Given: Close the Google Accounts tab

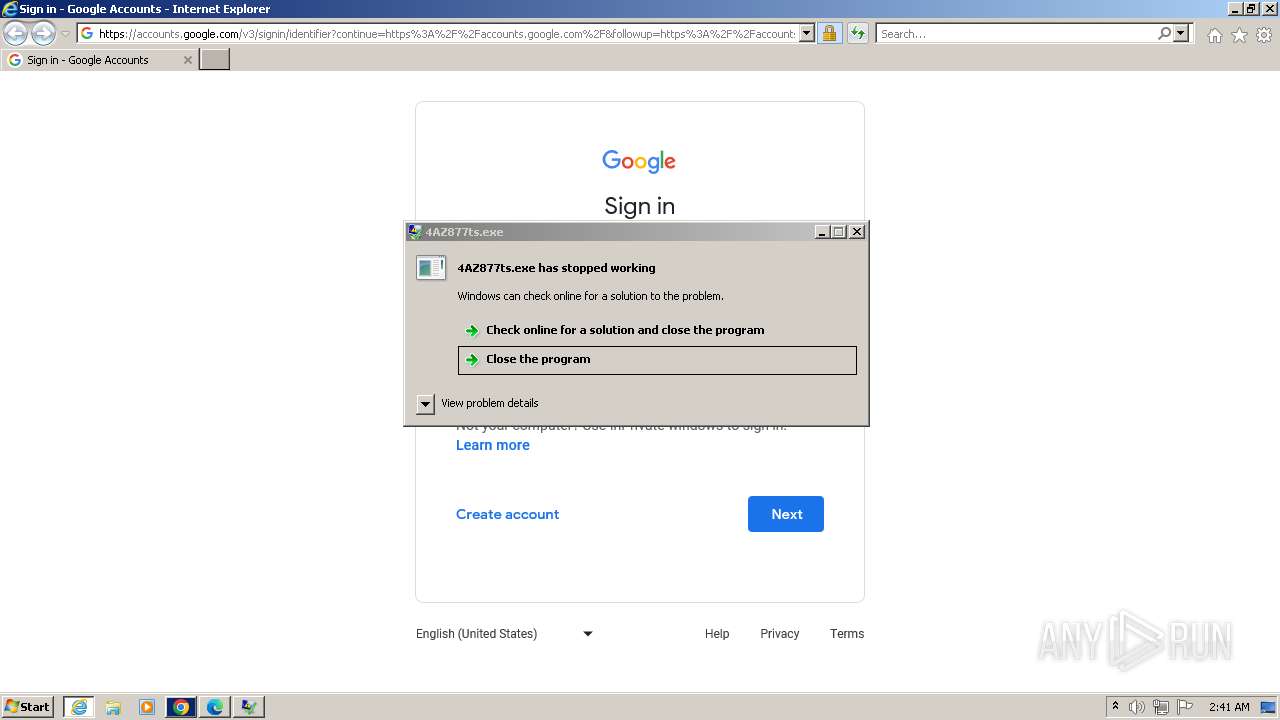Looking at the screenshot, I should 187,60.
